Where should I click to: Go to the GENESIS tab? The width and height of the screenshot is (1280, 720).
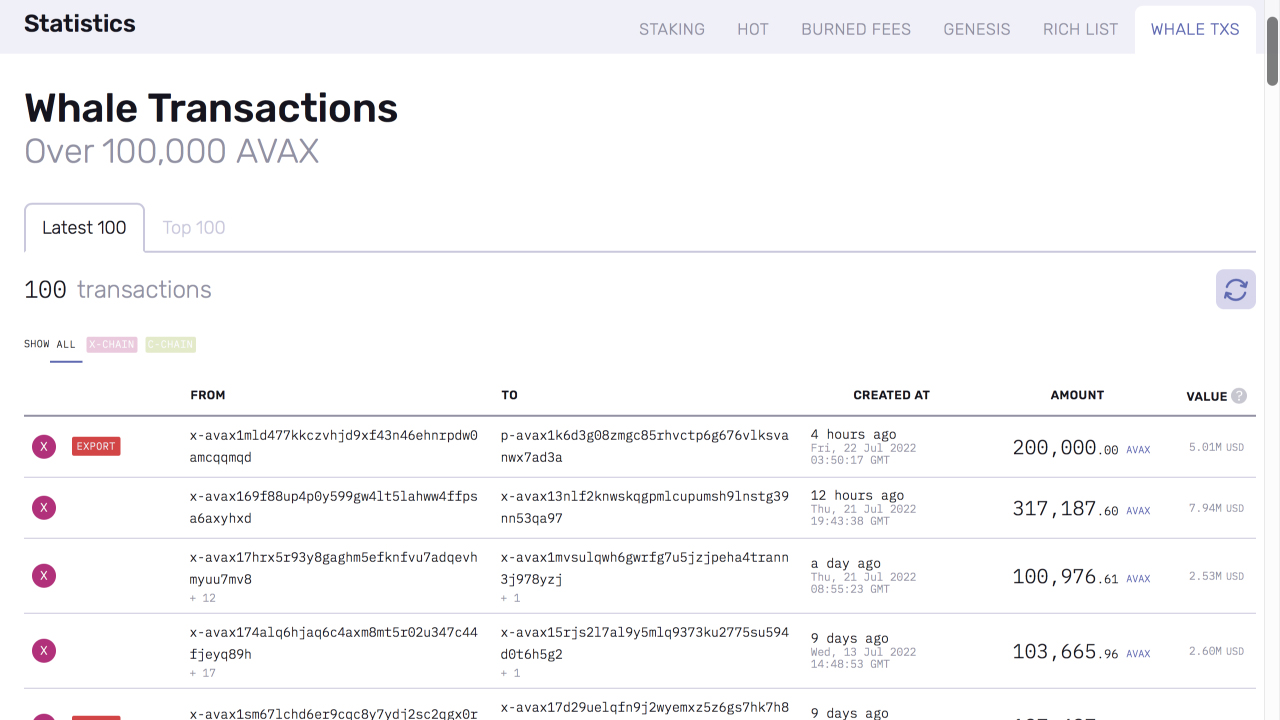pyautogui.click(x=977, y=29)
